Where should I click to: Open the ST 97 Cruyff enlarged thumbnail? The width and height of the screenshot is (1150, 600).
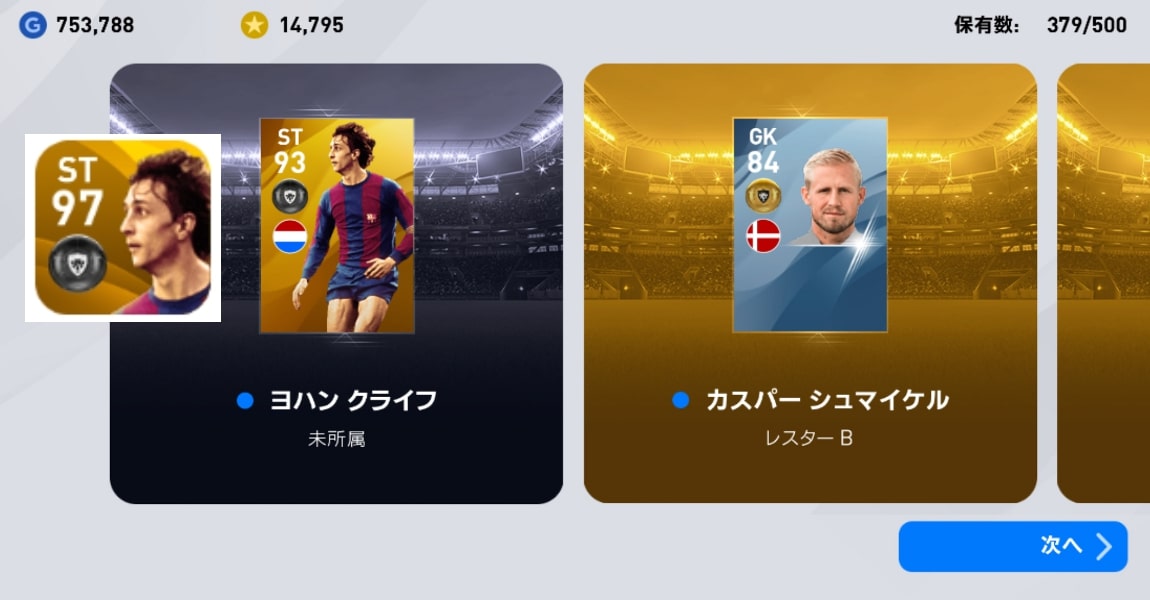click(123, 227)
